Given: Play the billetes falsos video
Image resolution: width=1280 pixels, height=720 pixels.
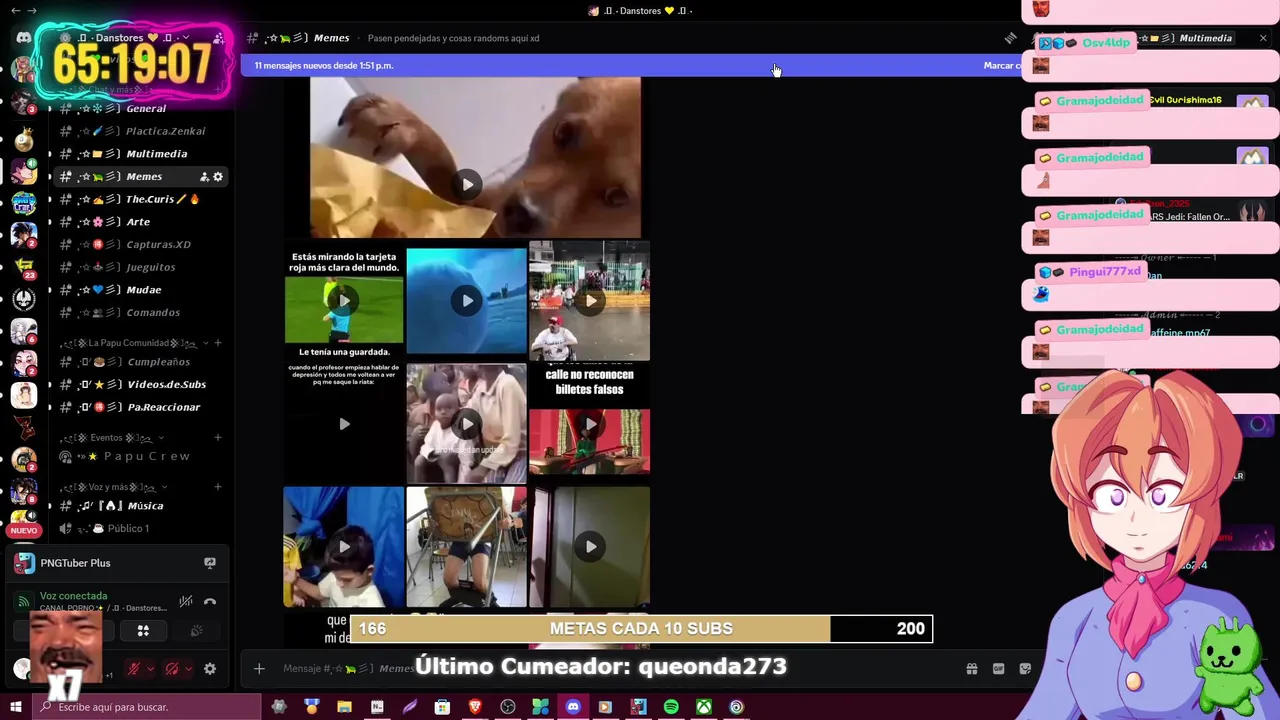Looking at the screenshot, I should (x=590, y=424).
